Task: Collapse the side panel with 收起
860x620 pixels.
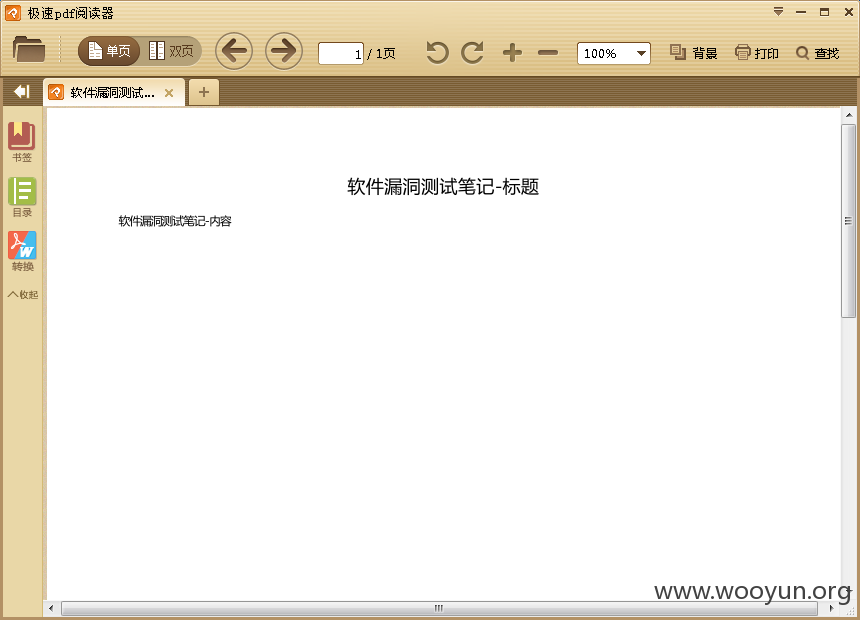Action: coord(22,295)
